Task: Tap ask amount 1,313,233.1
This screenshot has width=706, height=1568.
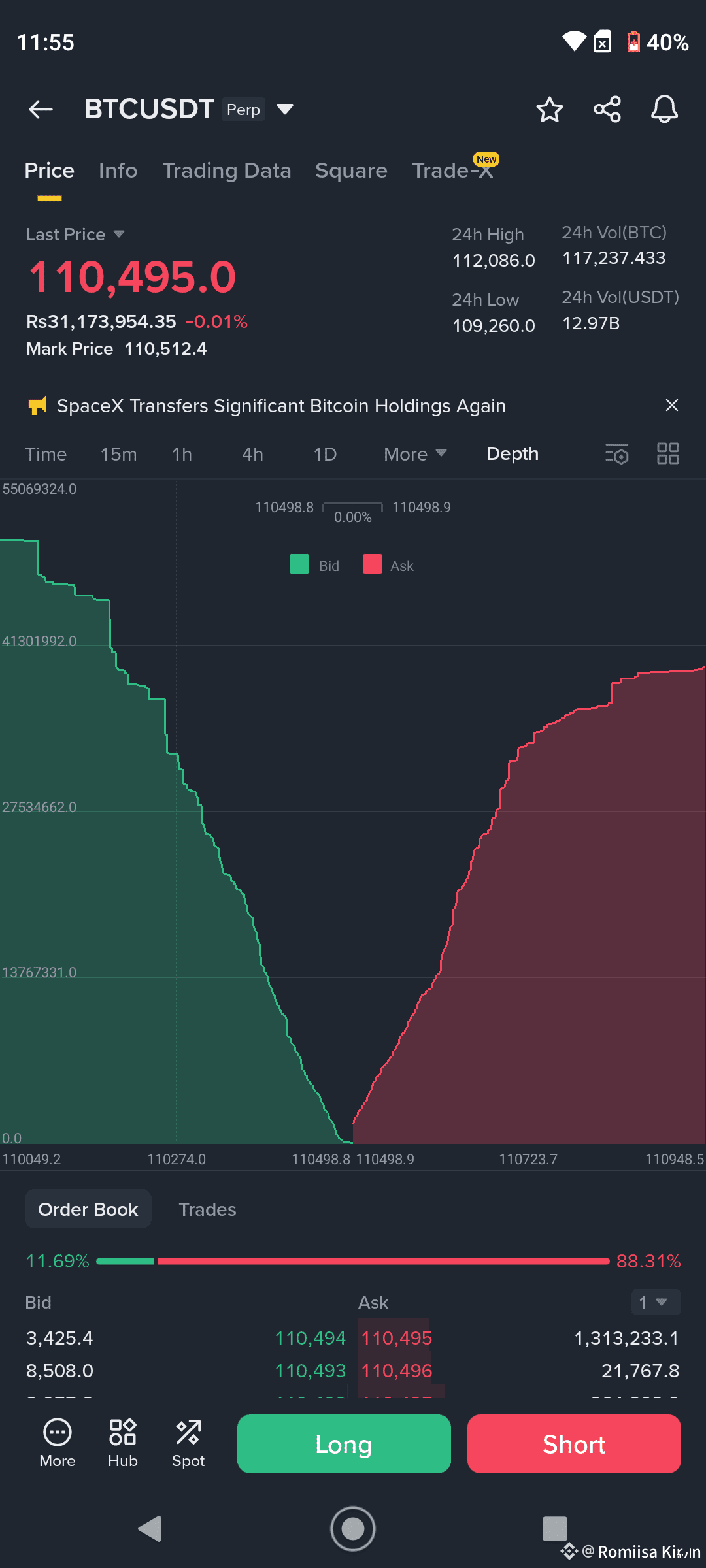Action: click(x=626, y=1338)
